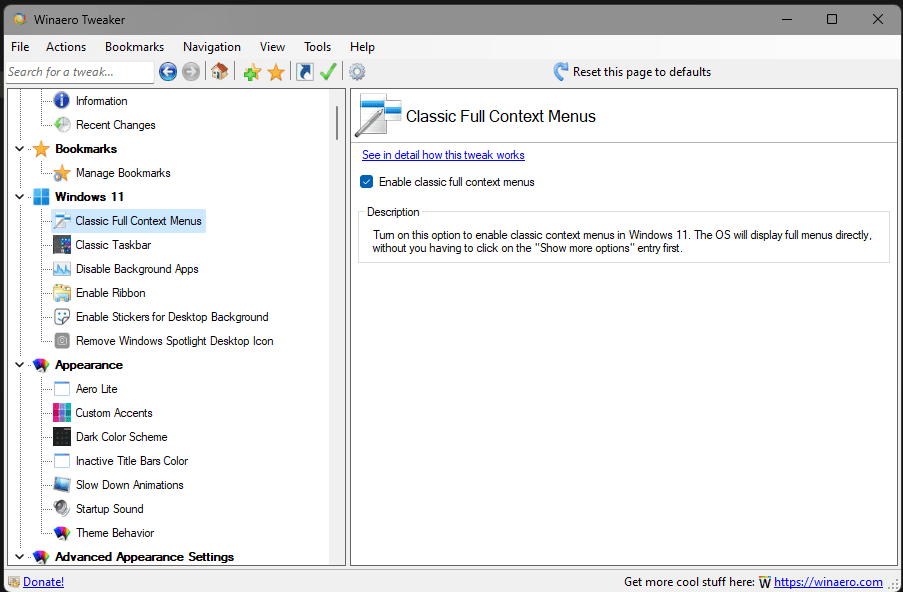Screen dimensions: 903x592
Task: Open the File menu
Action: 20,47
